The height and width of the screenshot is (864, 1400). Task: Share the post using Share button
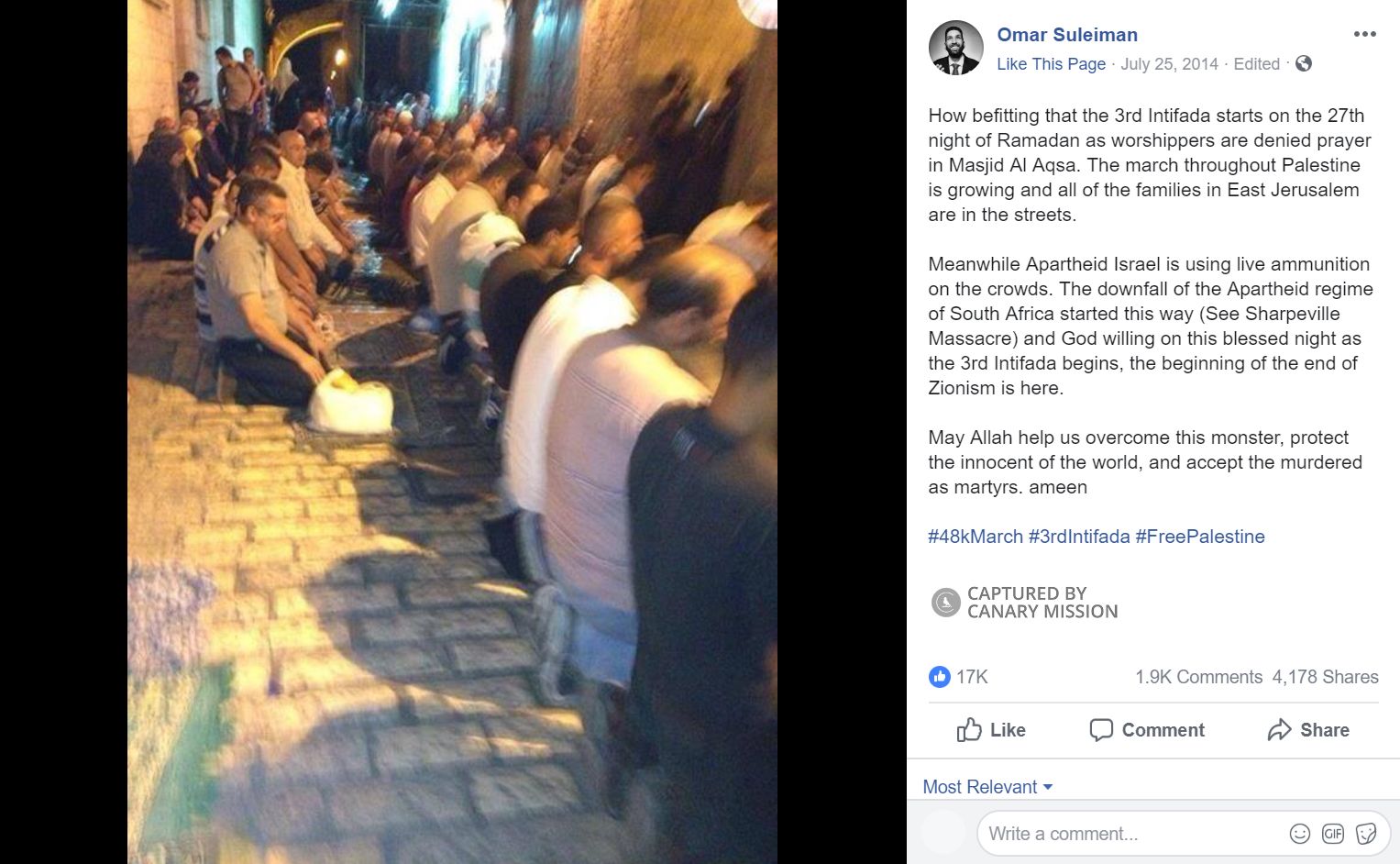pos(1308,730)
